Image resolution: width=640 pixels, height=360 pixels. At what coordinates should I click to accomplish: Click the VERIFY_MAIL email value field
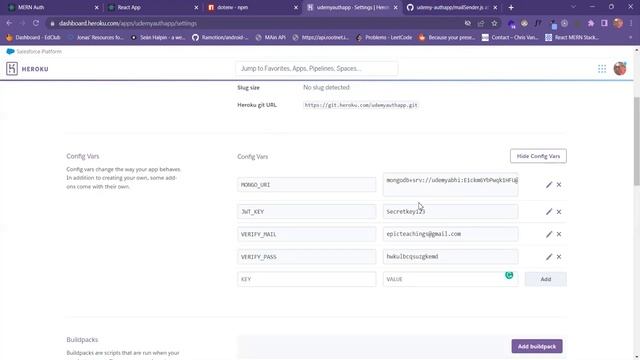[x=451, y=234]
